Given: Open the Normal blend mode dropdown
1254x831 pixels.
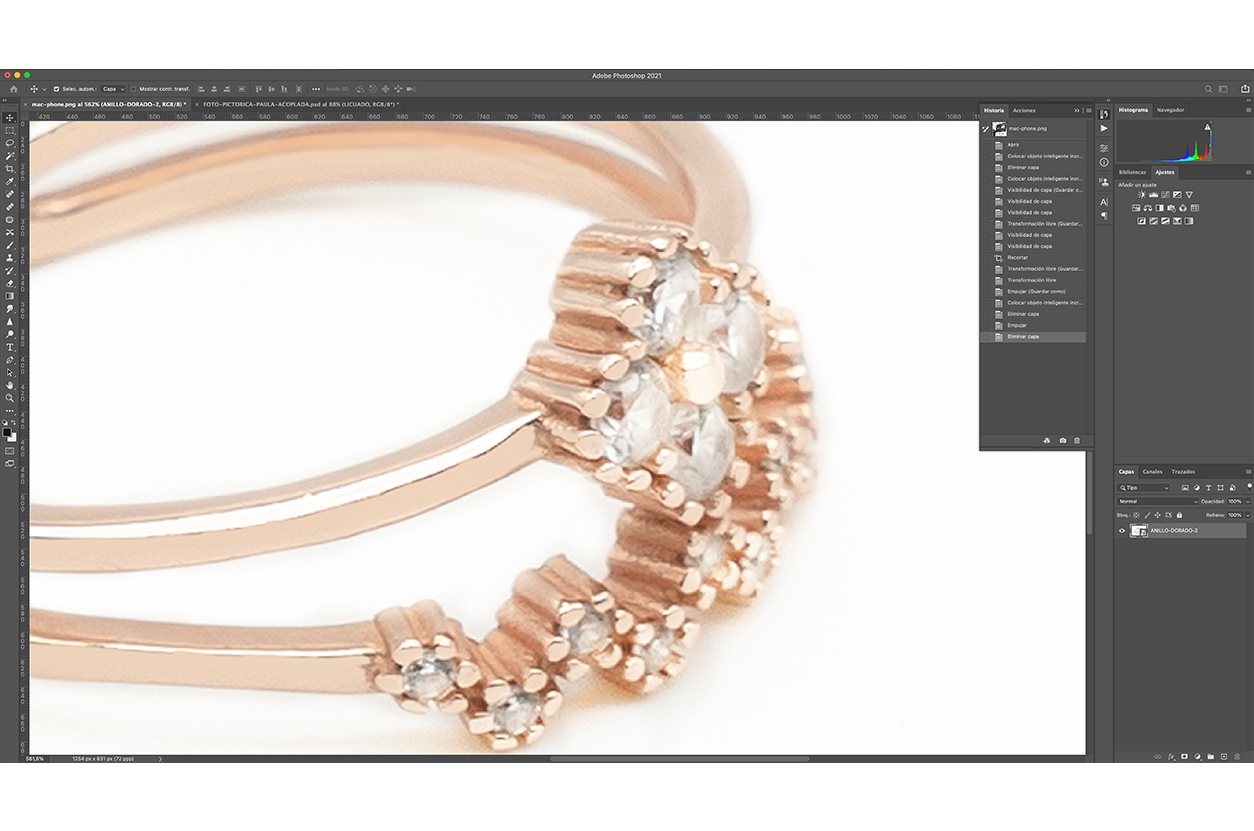Looking at the screenshot, I should coord(1158,501).
